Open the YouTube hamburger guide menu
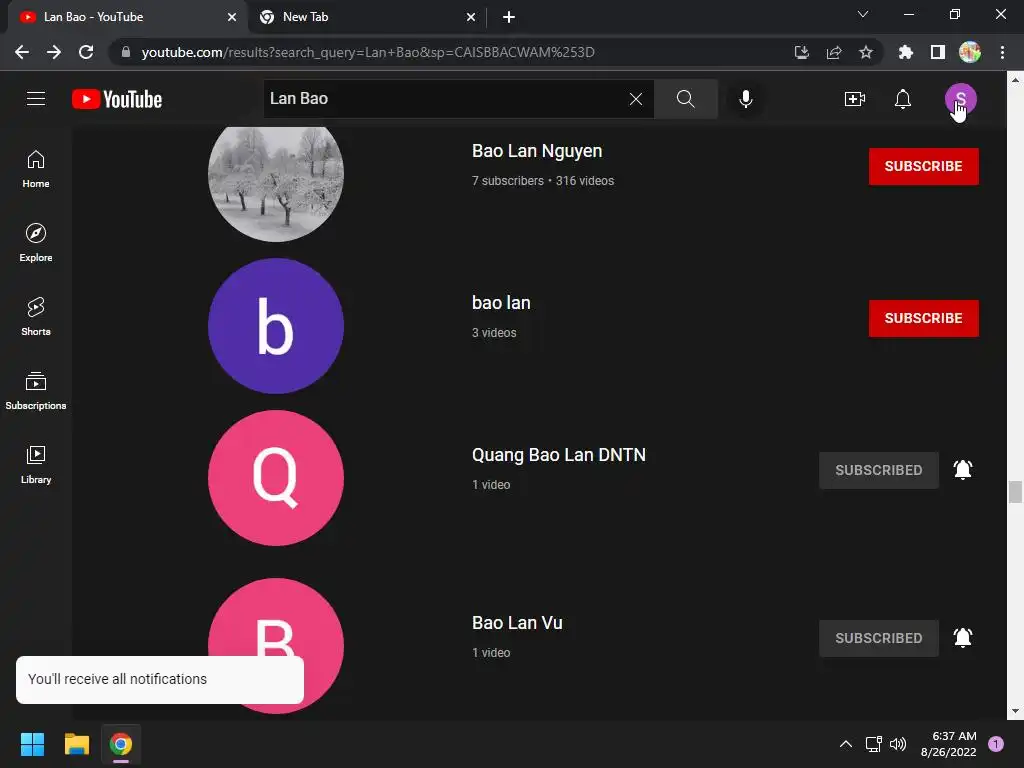1024x768 pixels. [36, 99]
